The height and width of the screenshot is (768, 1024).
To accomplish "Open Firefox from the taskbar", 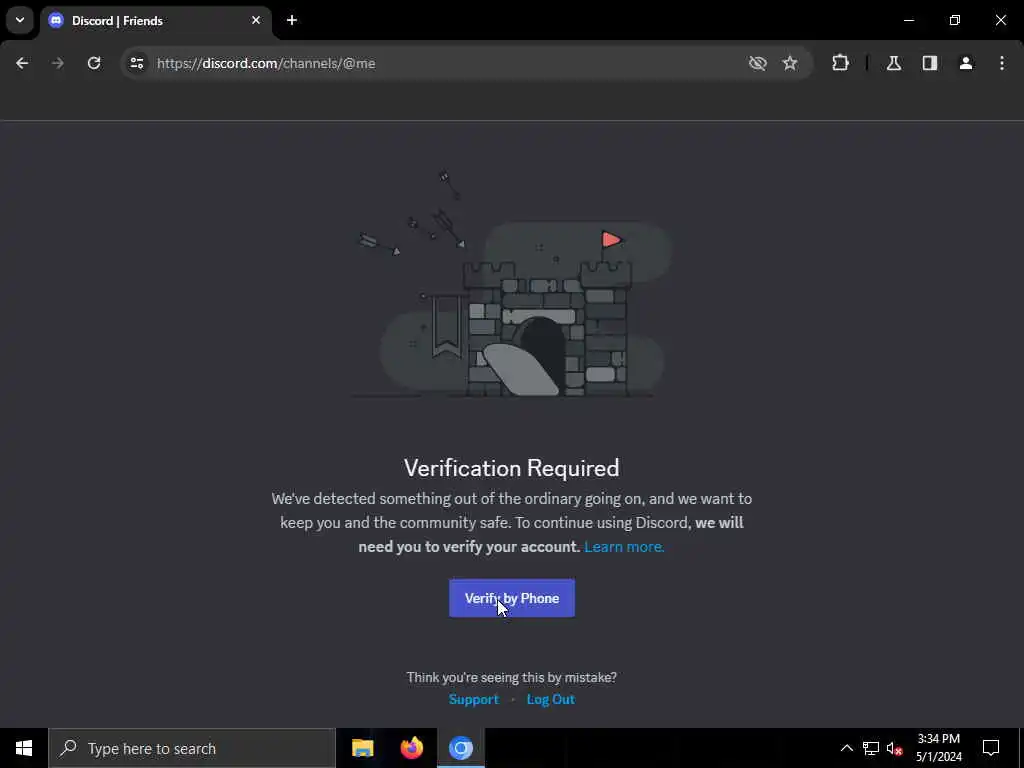I will tap(411, 748).
